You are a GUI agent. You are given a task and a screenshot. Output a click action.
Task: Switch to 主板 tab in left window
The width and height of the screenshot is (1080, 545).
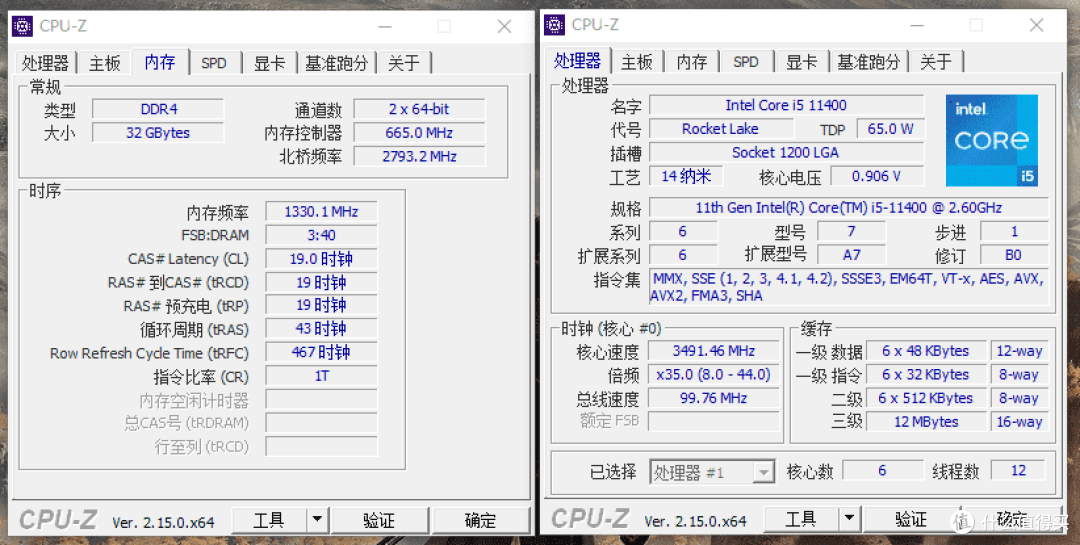pos(105,63)
